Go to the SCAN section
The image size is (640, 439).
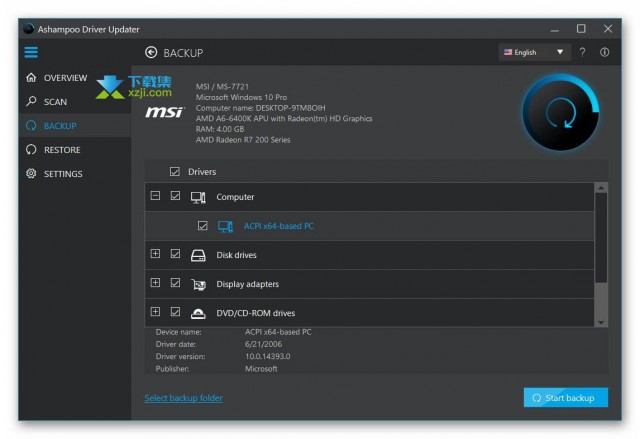[55, 102]
